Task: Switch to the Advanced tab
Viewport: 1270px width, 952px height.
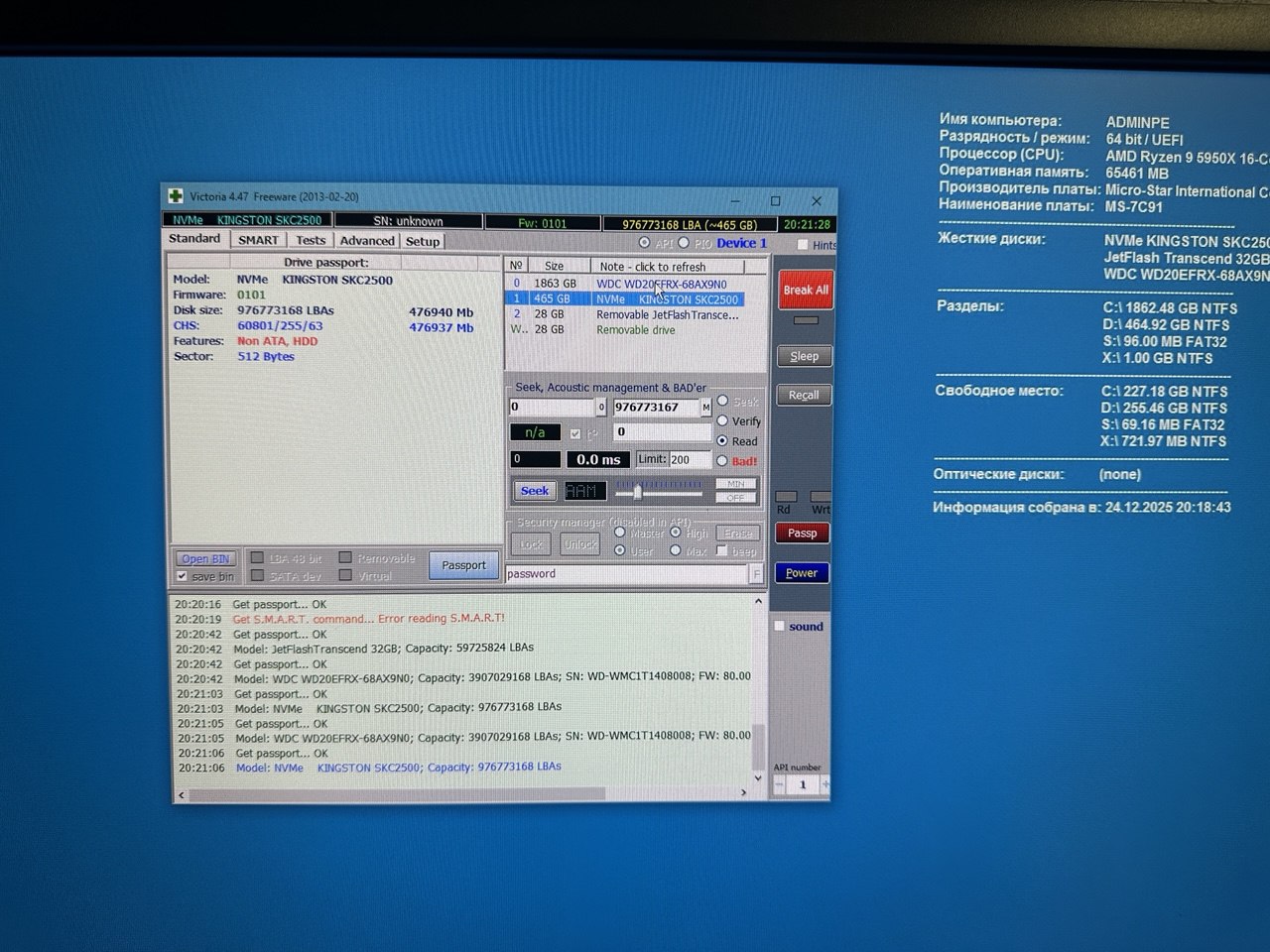Action: click(x=367, y=241)
